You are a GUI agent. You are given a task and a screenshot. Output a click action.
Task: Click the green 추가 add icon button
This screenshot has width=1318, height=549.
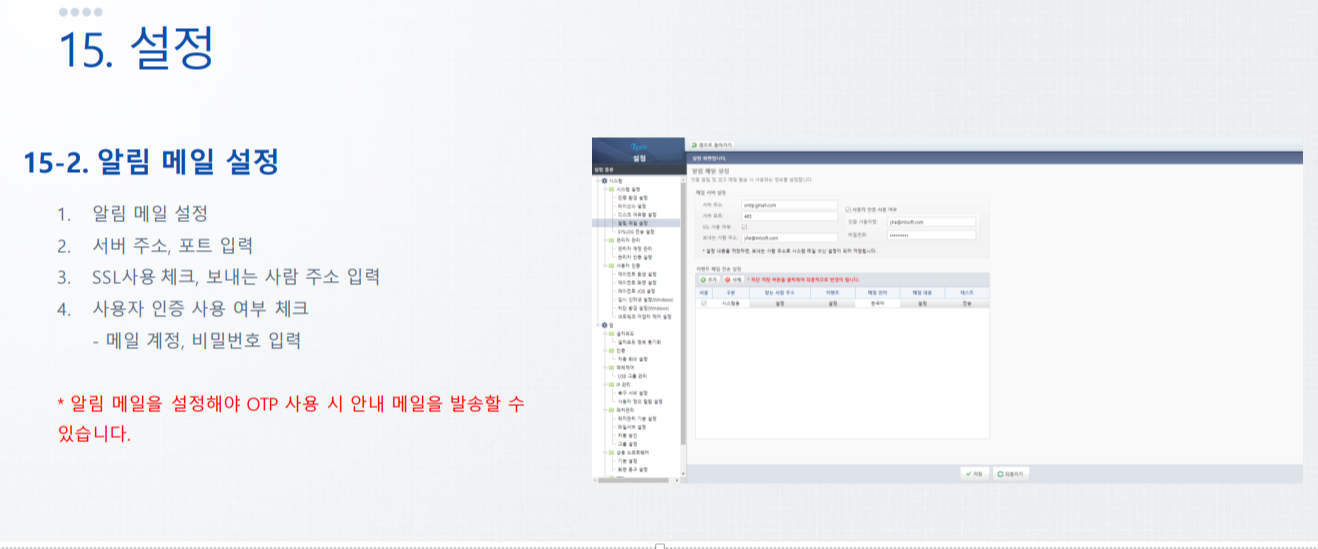pos(707,279)
